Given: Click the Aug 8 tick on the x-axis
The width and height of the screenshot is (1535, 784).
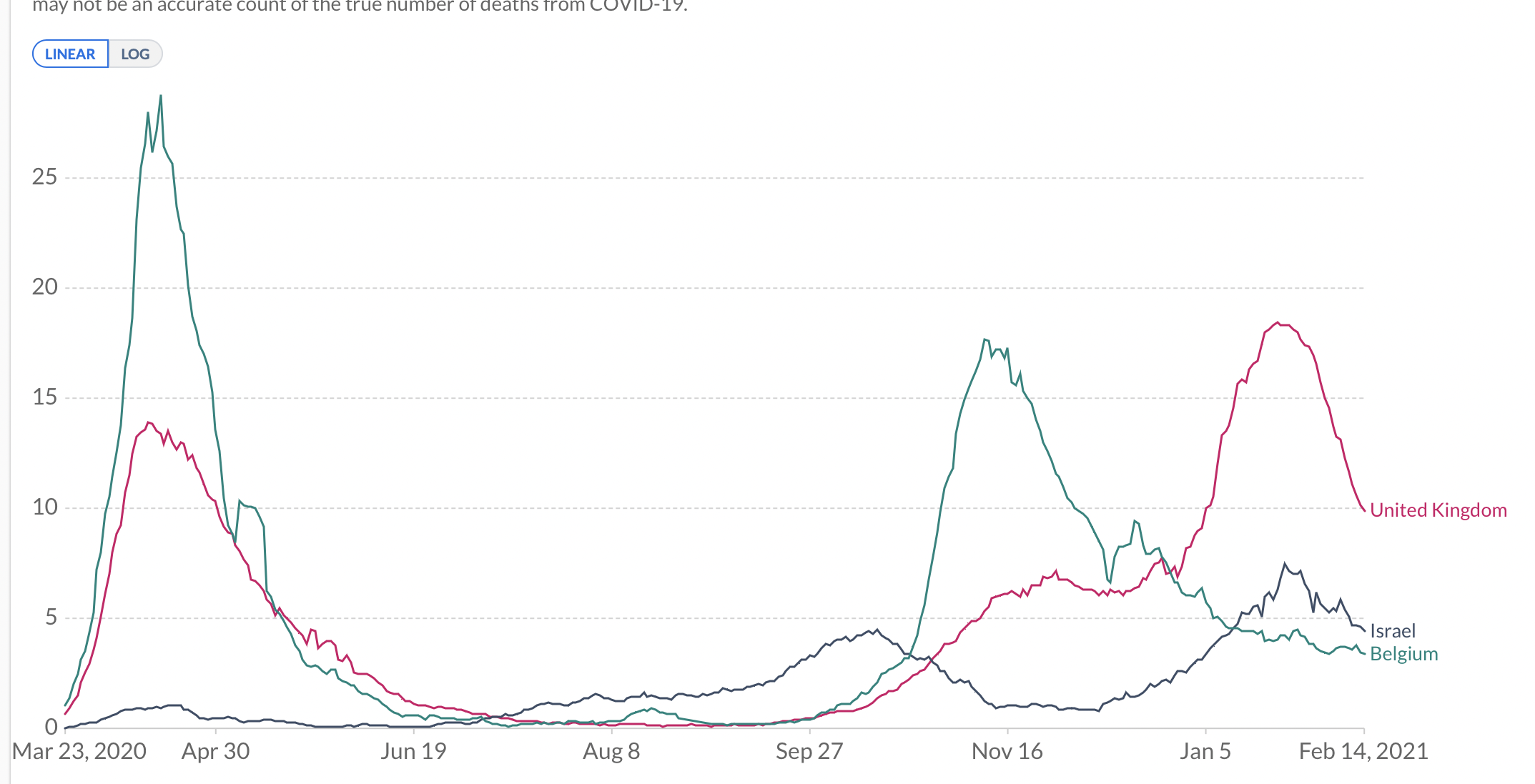Looking at the screenshot, I should tap(611, 751).
